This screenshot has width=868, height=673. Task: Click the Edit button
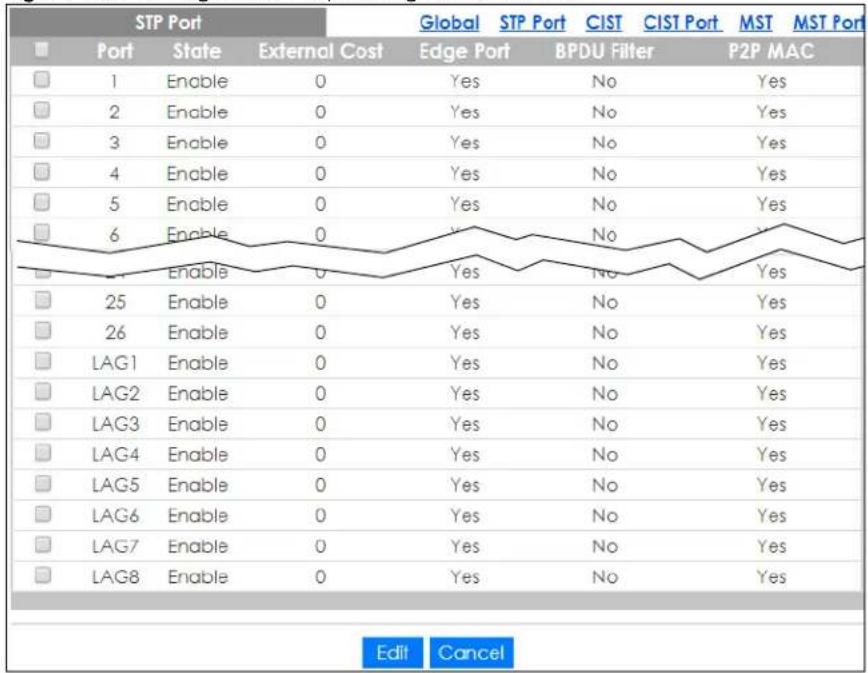point(392,653)
